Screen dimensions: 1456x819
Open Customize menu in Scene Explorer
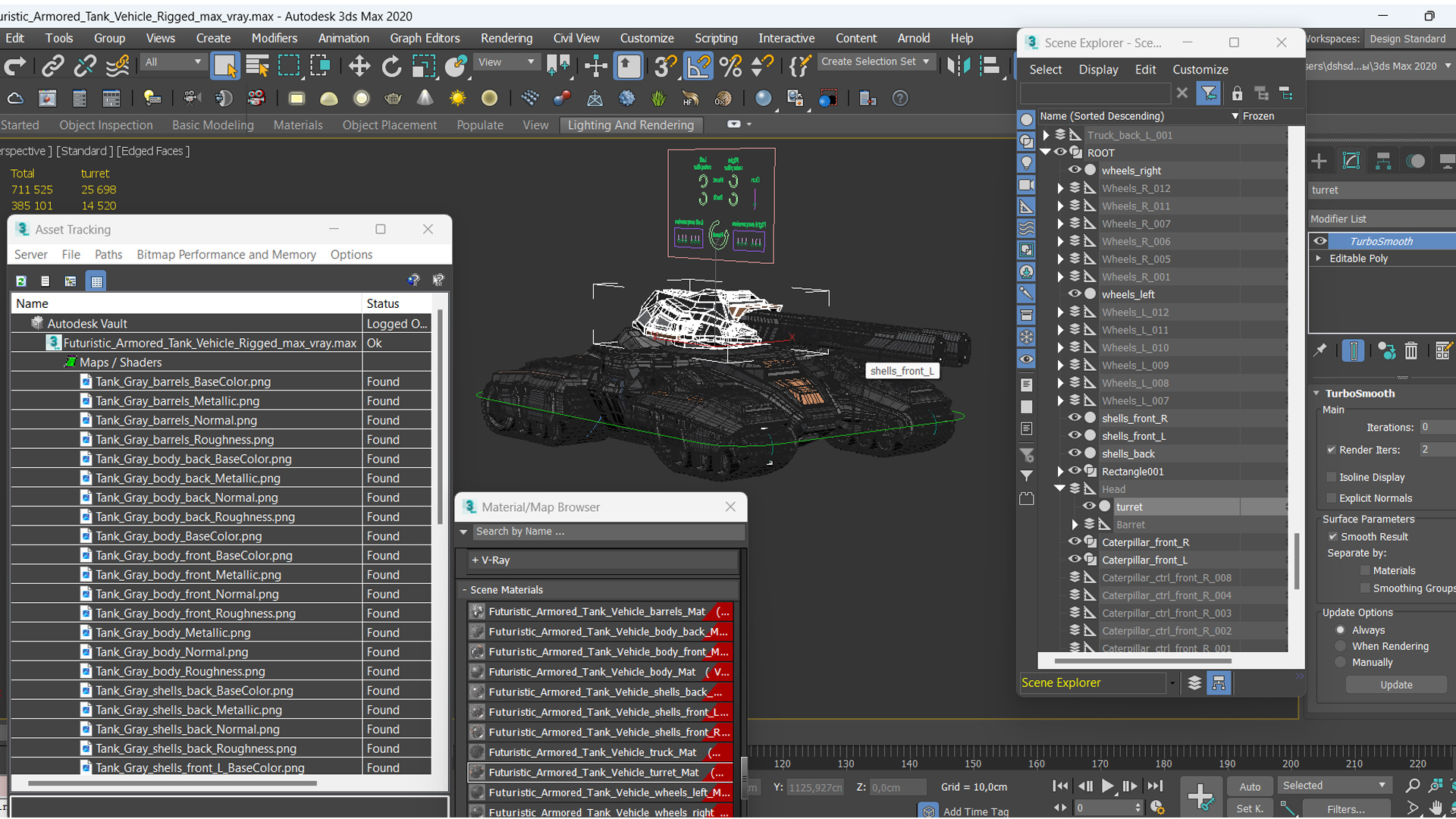(x=1200, y=69)
